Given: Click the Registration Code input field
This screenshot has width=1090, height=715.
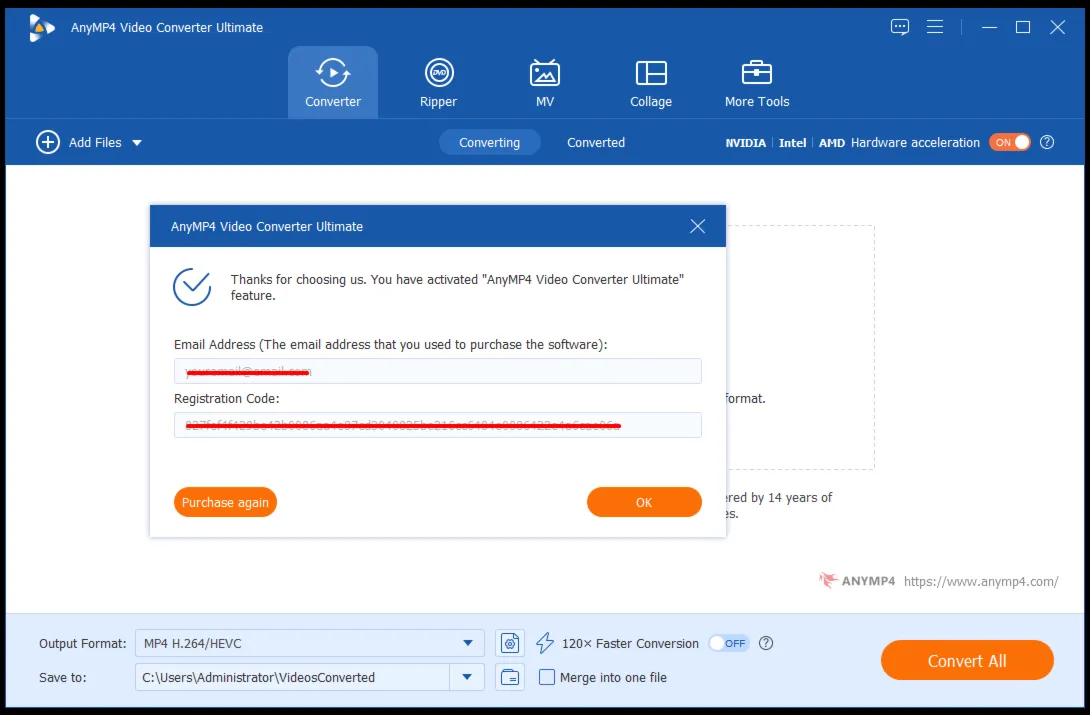Looking at the screenshot, I should click(x=437, y=425).
